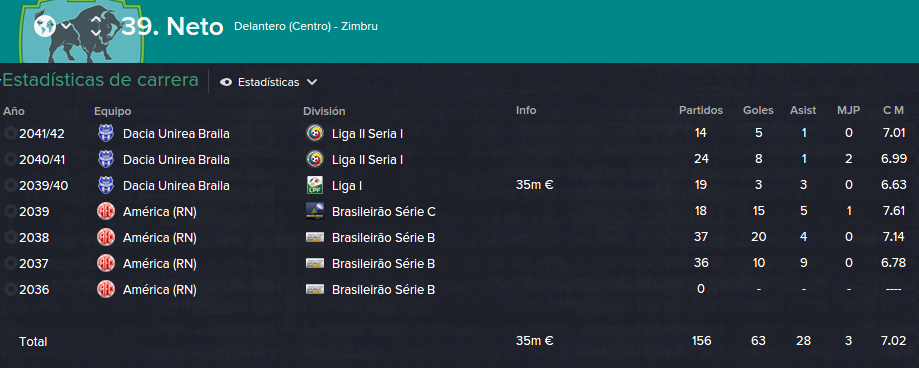
Task: Open the Dacia Unirea Braila team link, 2040/41
Action: coord(176,159)
